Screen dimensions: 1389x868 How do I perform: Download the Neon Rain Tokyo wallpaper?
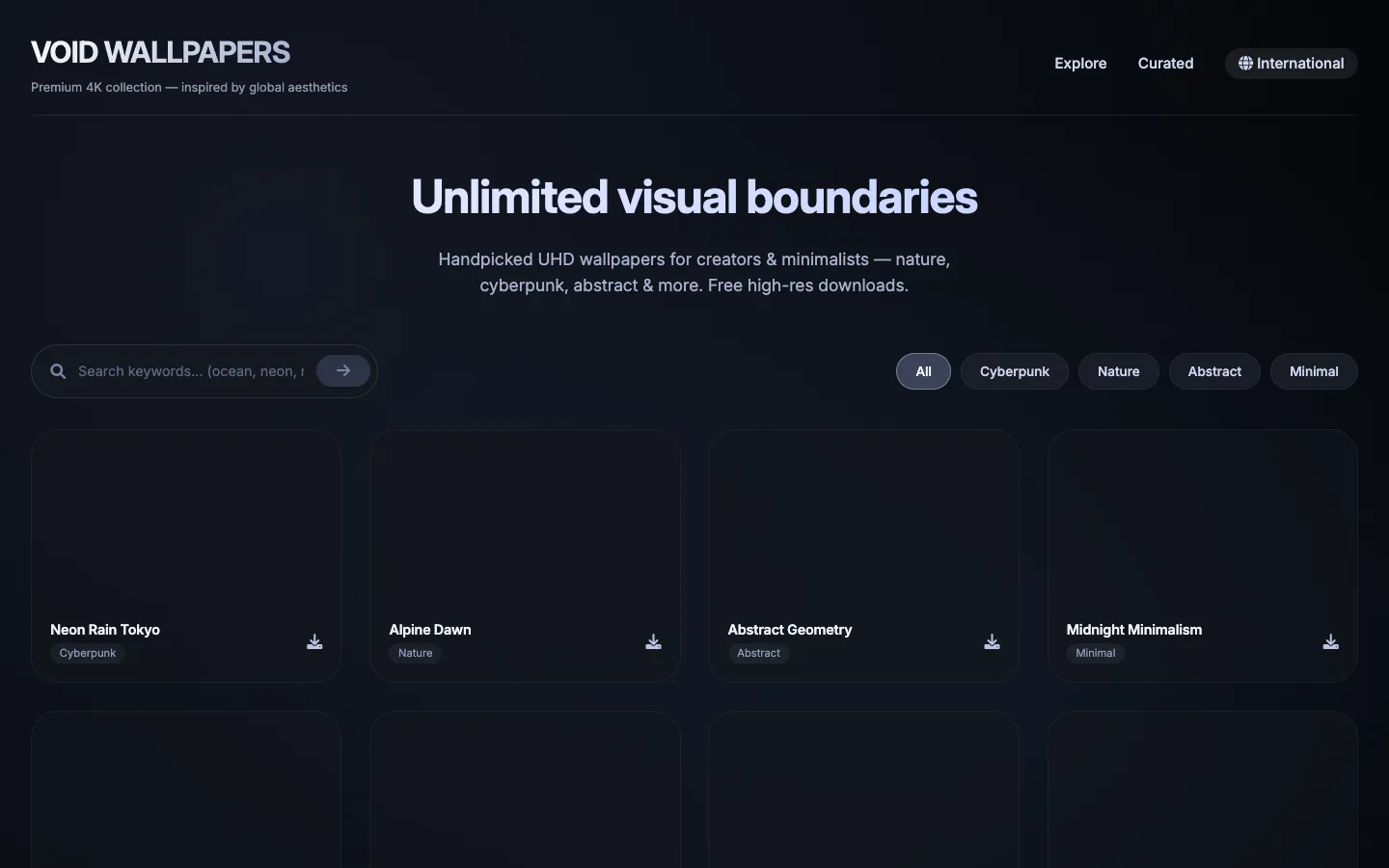[x=314, y=641]
